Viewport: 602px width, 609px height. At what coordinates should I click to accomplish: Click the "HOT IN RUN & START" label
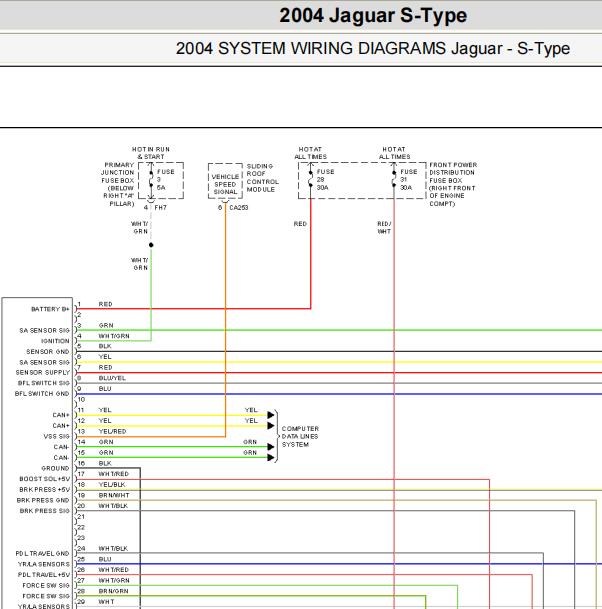coord(151,153)
